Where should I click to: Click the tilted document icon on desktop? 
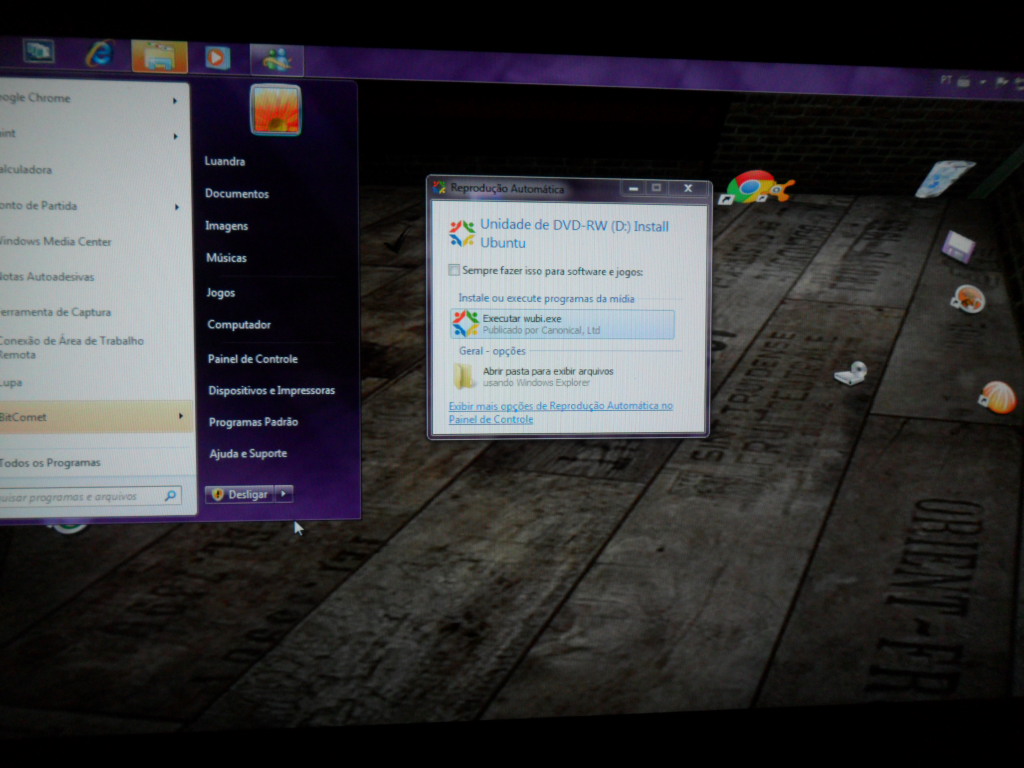[x=944, y=178]
